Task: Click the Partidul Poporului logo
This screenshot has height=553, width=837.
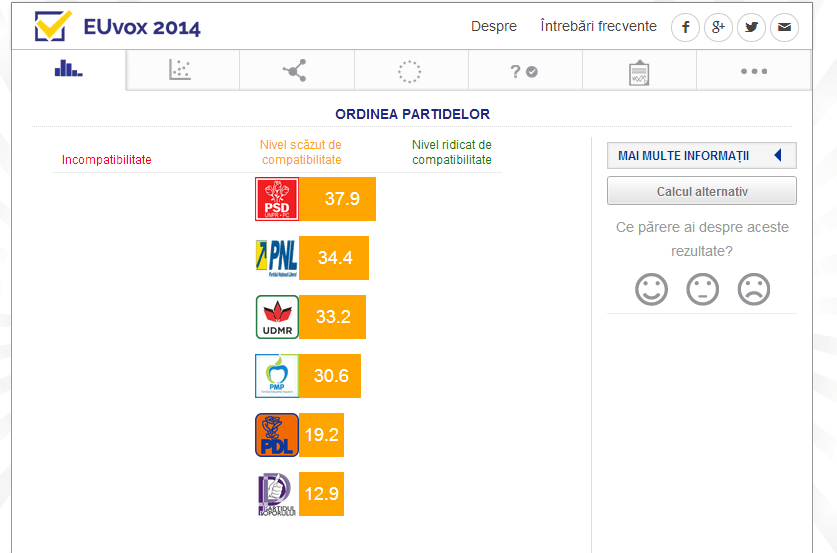Action: (x=277, y=494)
